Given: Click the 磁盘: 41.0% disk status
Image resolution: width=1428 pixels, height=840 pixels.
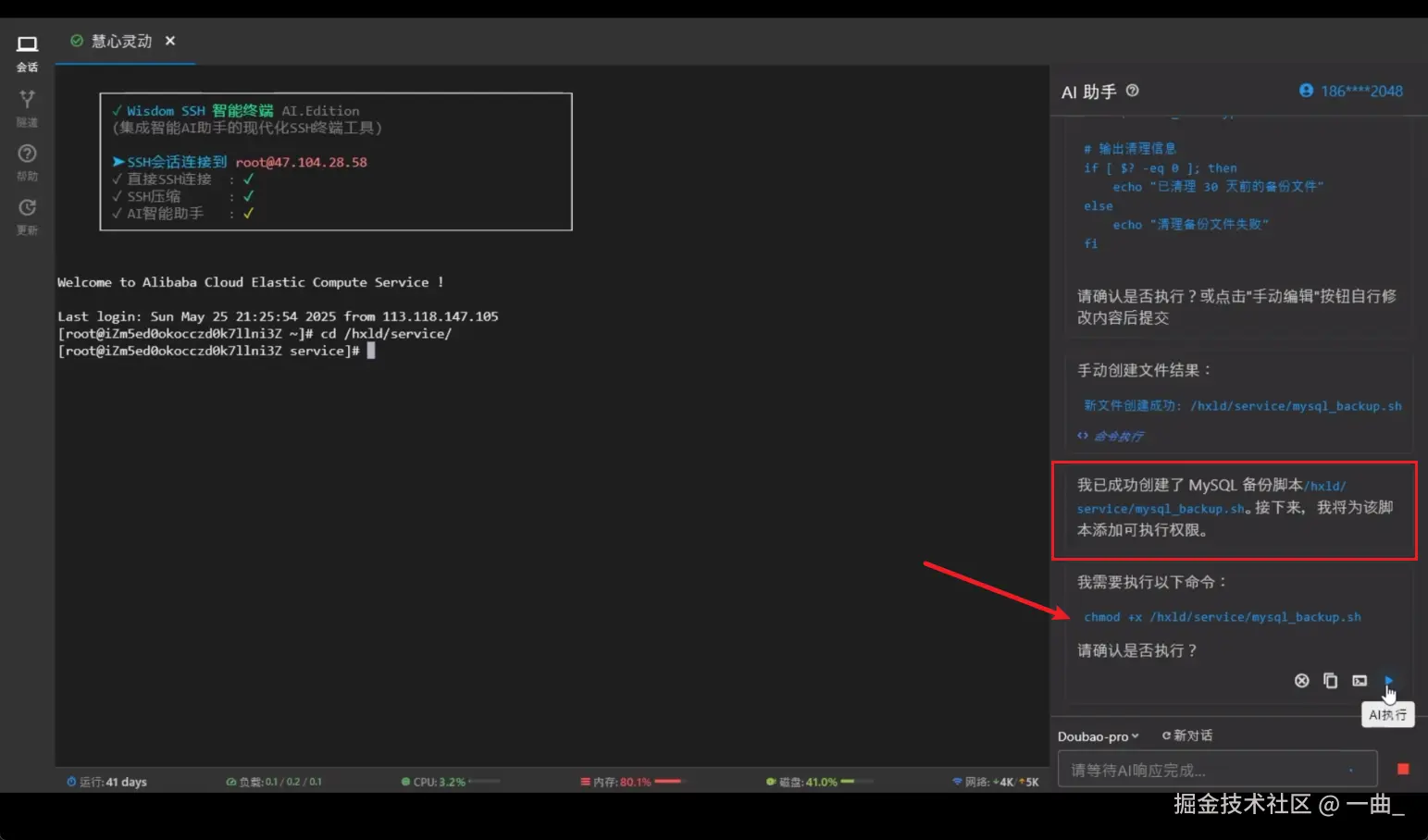Looking at the screenshot, I should 801,782.
